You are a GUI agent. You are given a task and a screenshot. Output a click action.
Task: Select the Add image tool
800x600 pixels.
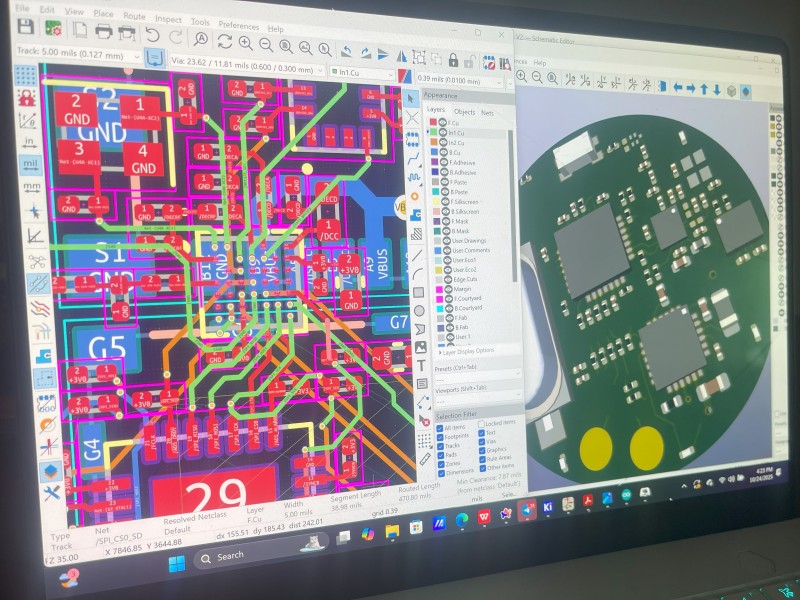(x=420, y=347)
